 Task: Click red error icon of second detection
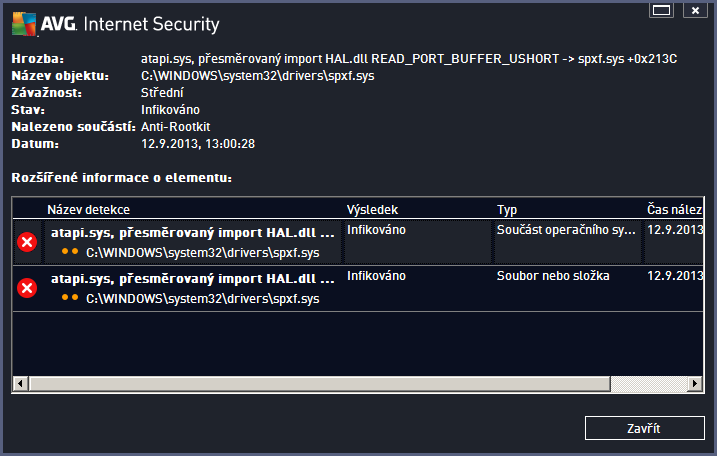pos(27,288)
